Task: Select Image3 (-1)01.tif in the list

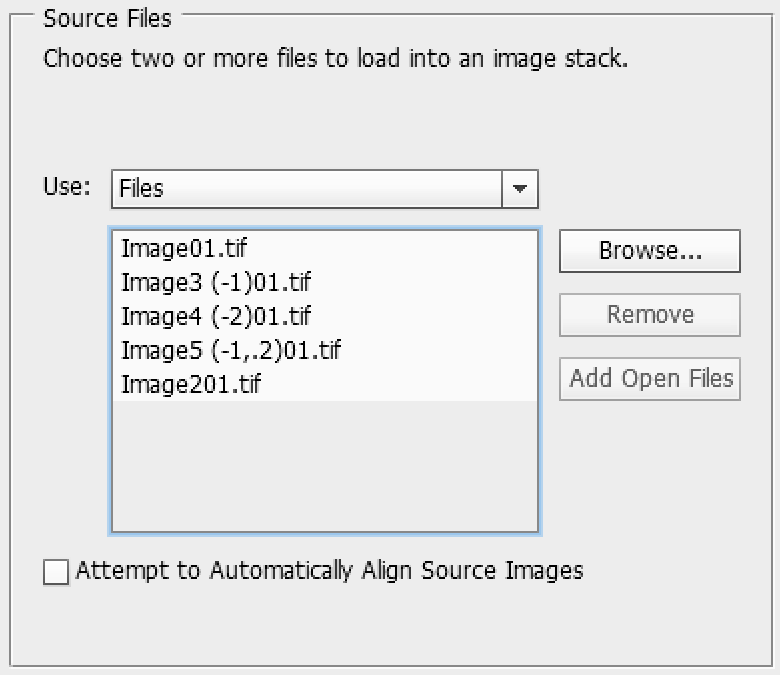Action: coord(325,282)
